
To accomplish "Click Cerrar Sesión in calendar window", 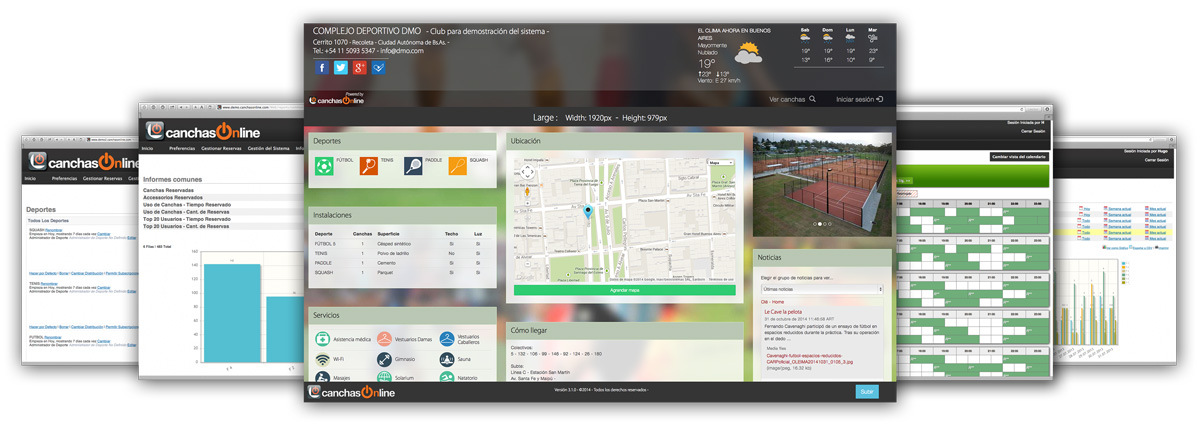I will pos(1034,131).
